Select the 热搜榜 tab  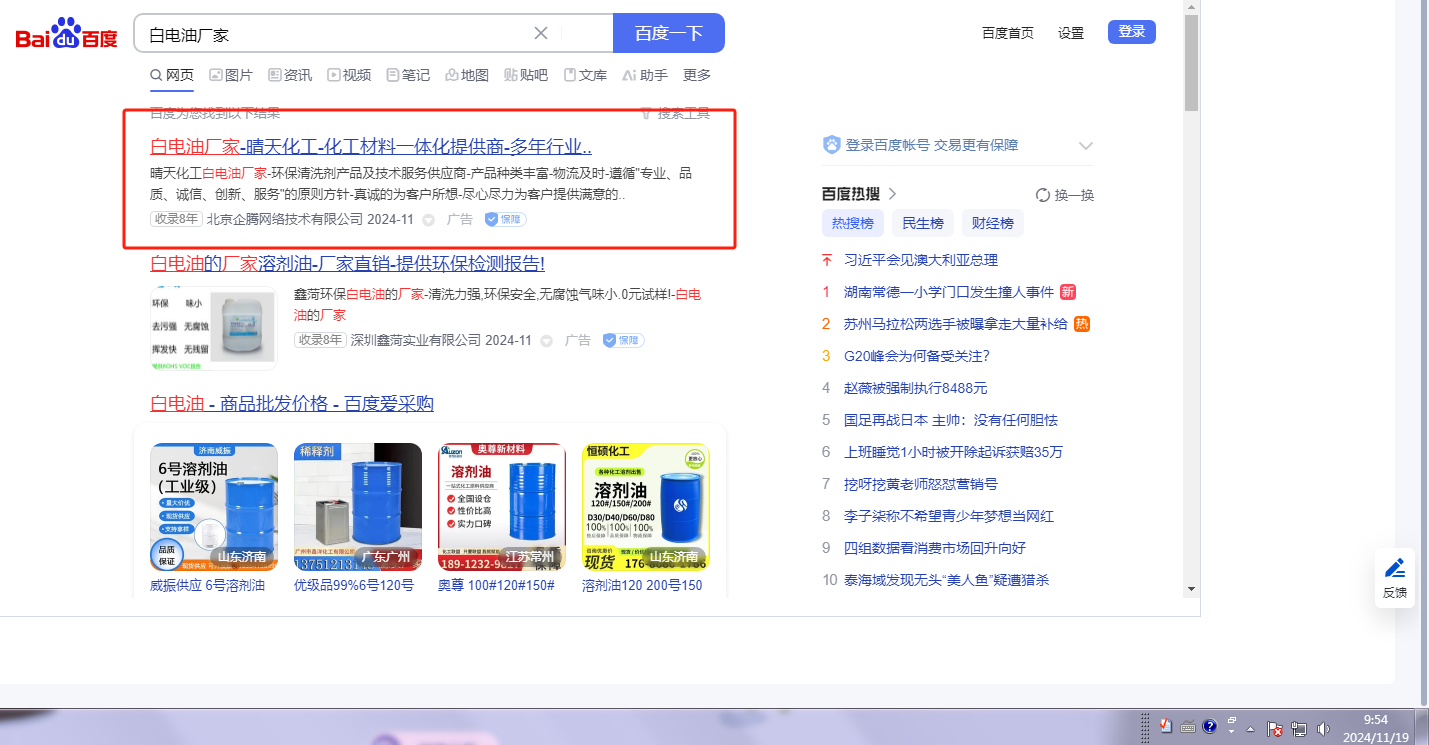(853, 223)
